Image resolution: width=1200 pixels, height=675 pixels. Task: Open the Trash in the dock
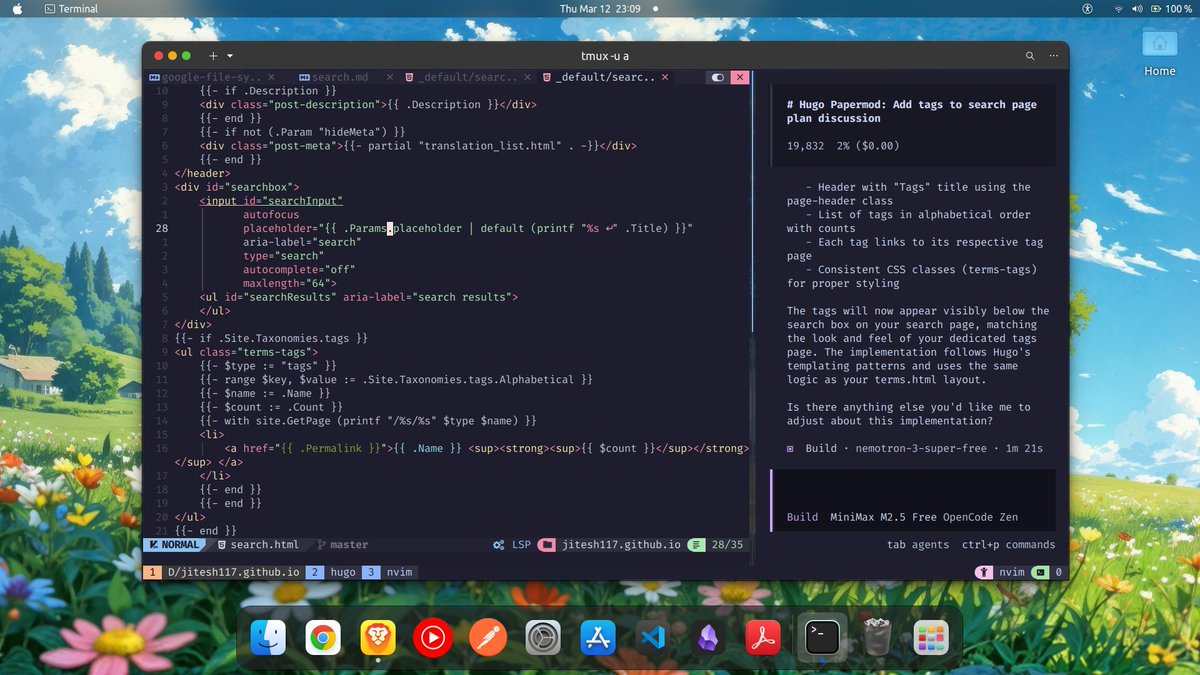coord(877,637)
